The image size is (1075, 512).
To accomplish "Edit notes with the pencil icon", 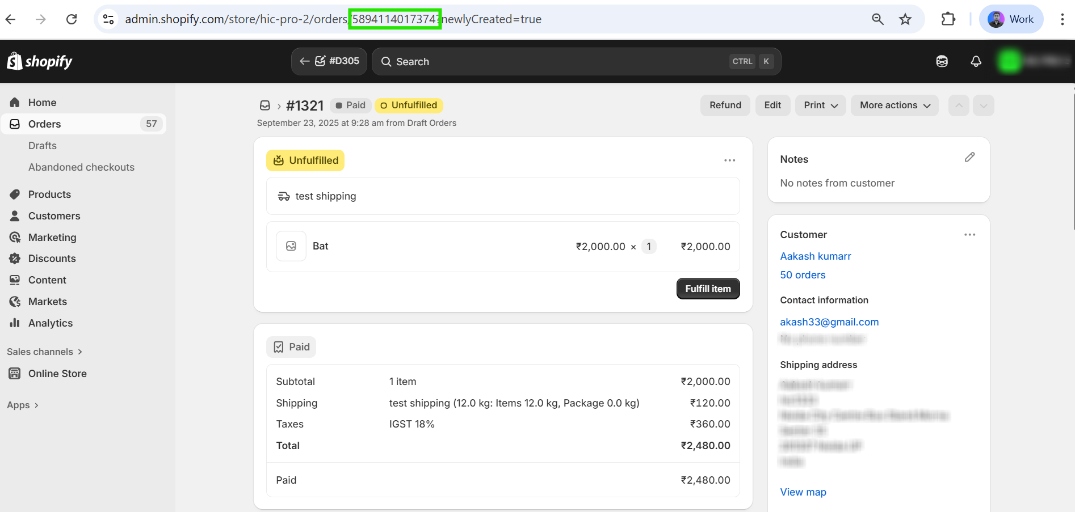I will pyautogui.click(x=969, y=158).
